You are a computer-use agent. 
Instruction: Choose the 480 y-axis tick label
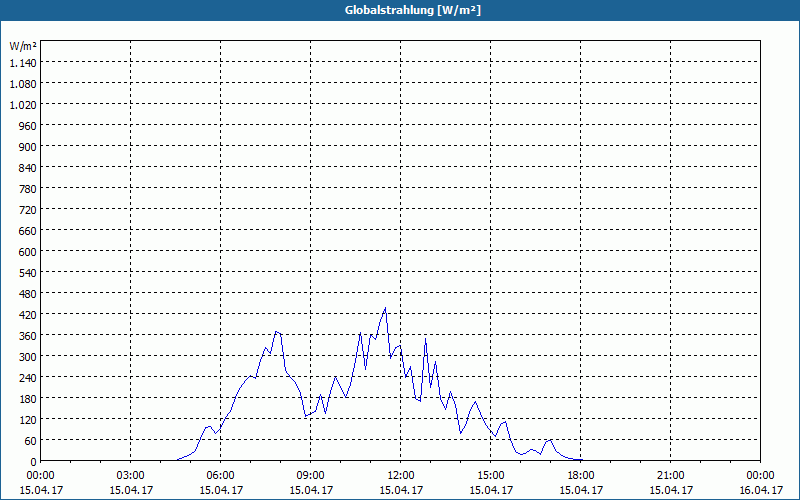(x=28, y=294)
